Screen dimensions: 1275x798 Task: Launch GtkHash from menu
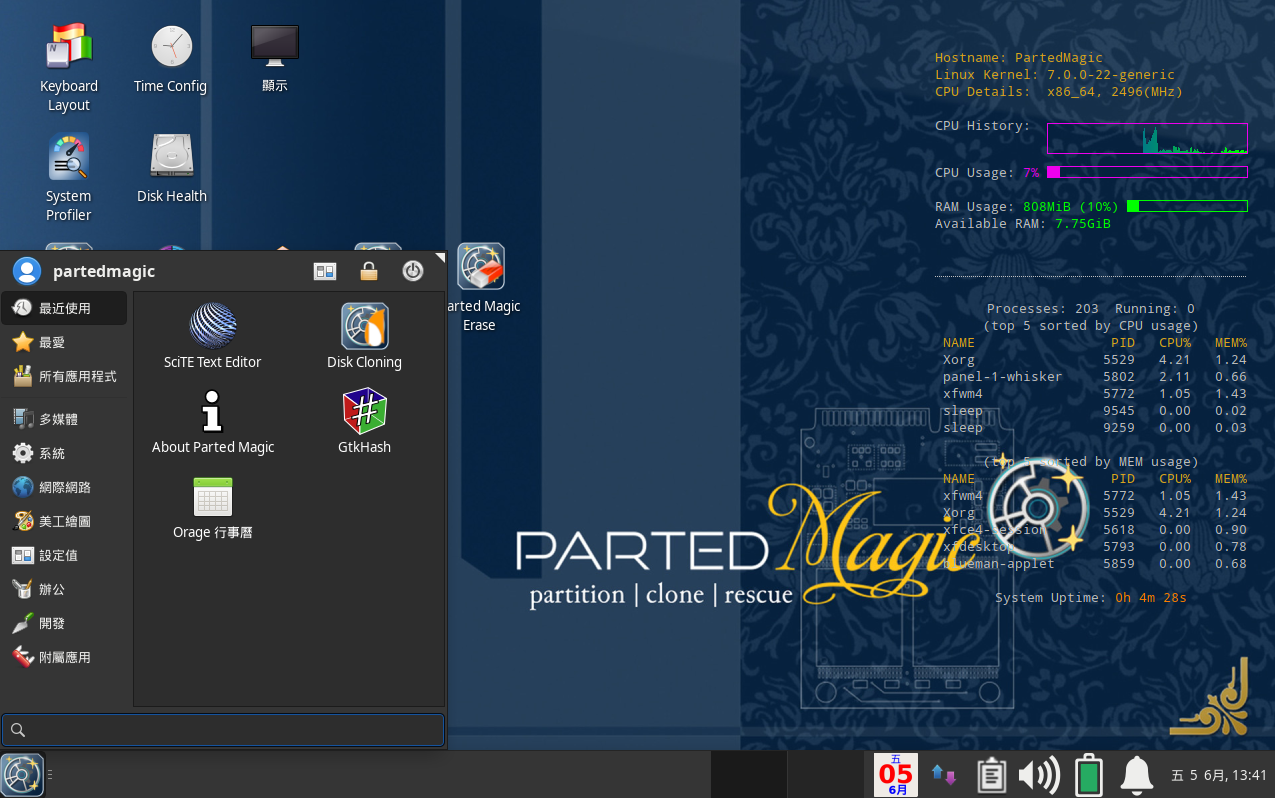(364, 421)
